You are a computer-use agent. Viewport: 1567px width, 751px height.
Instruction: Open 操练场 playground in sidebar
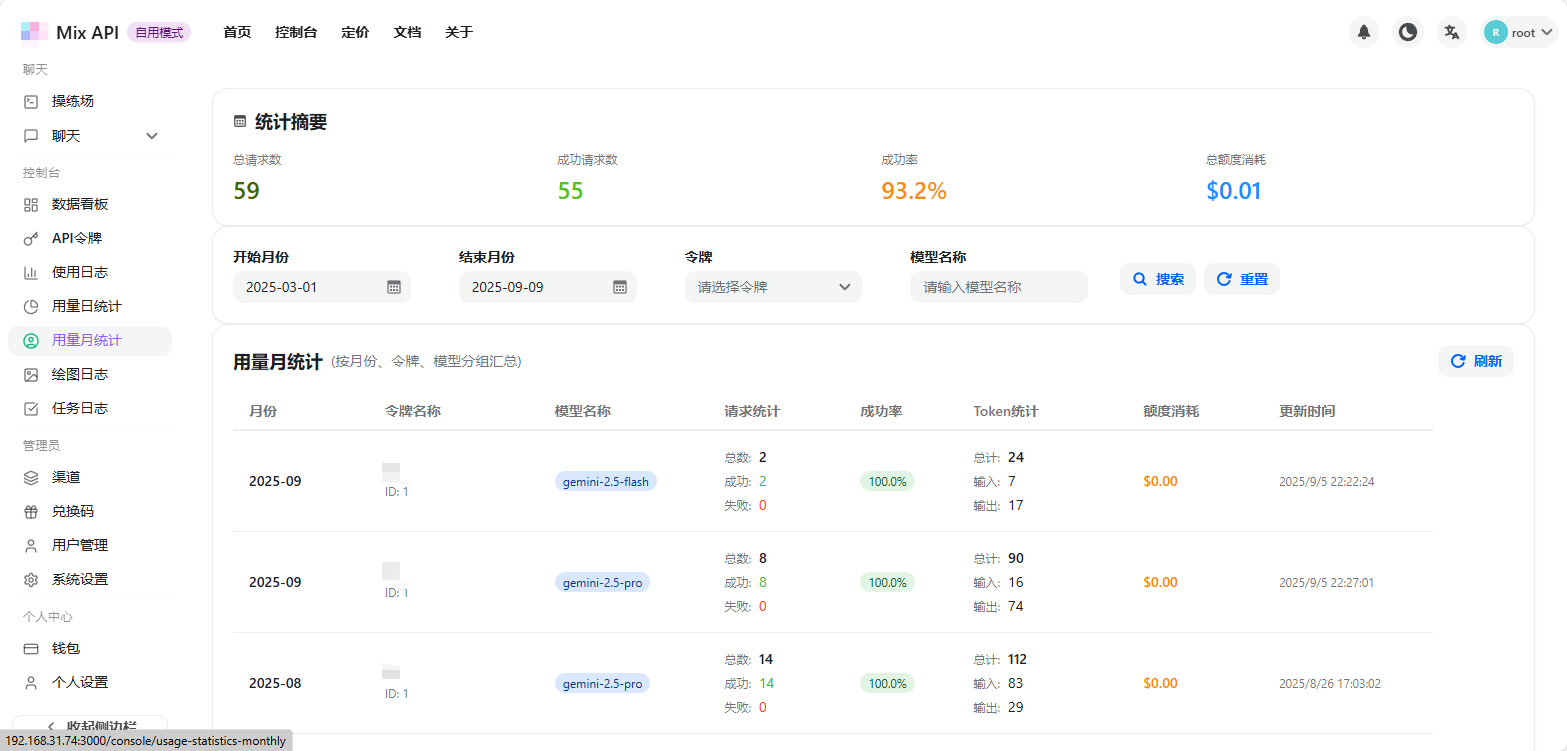click(72, 101)
